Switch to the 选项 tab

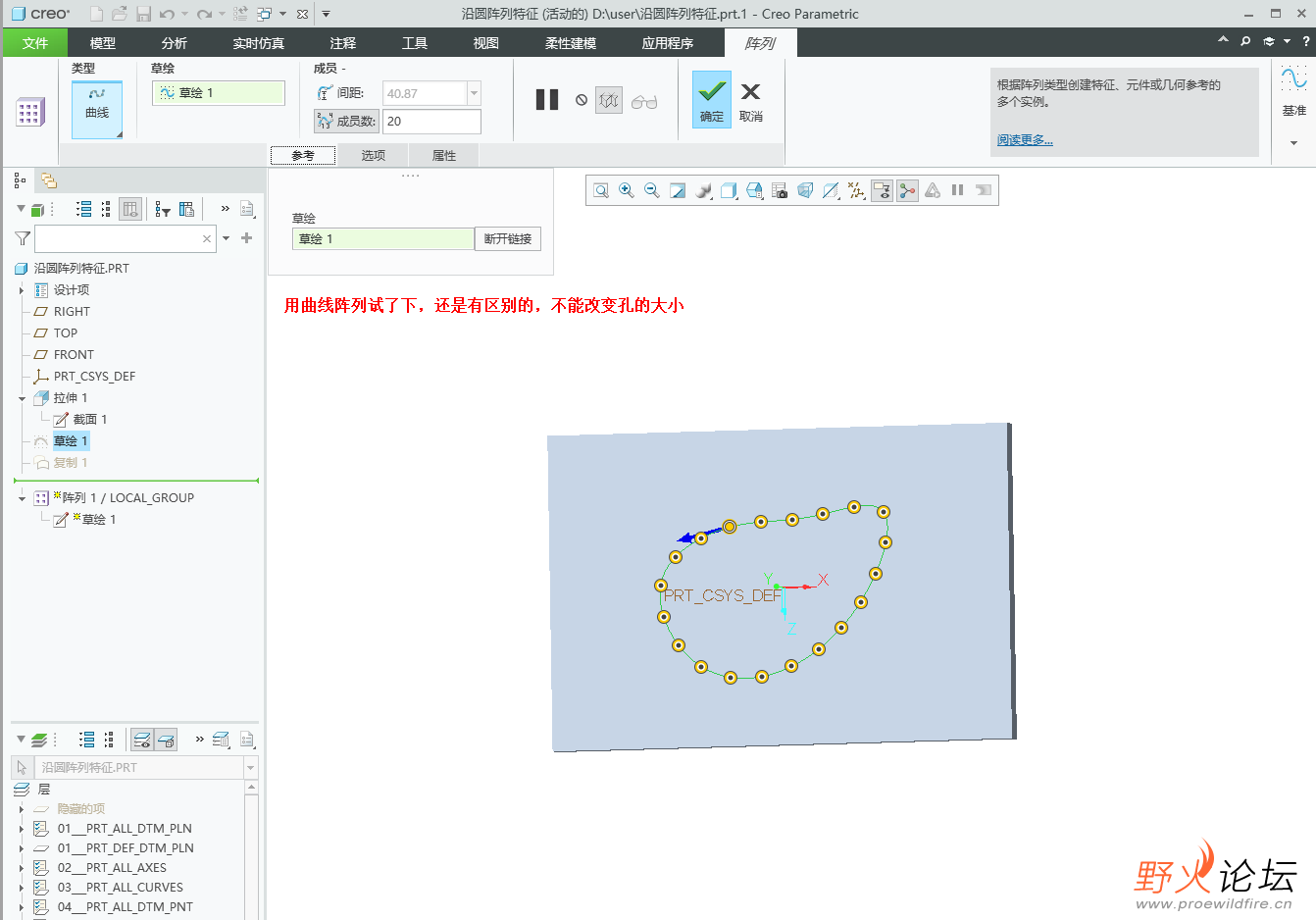[x=373, y=155]
